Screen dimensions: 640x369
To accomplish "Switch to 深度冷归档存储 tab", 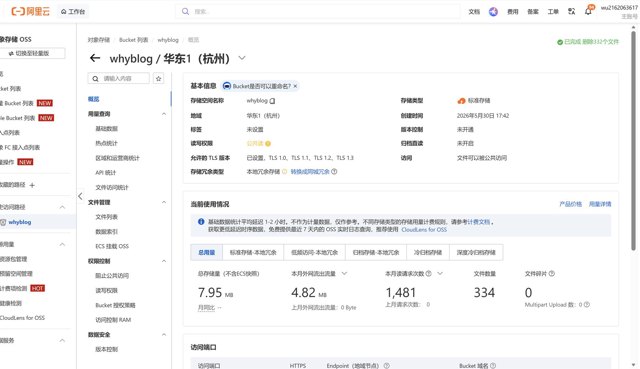I will (x=476, y=252).
